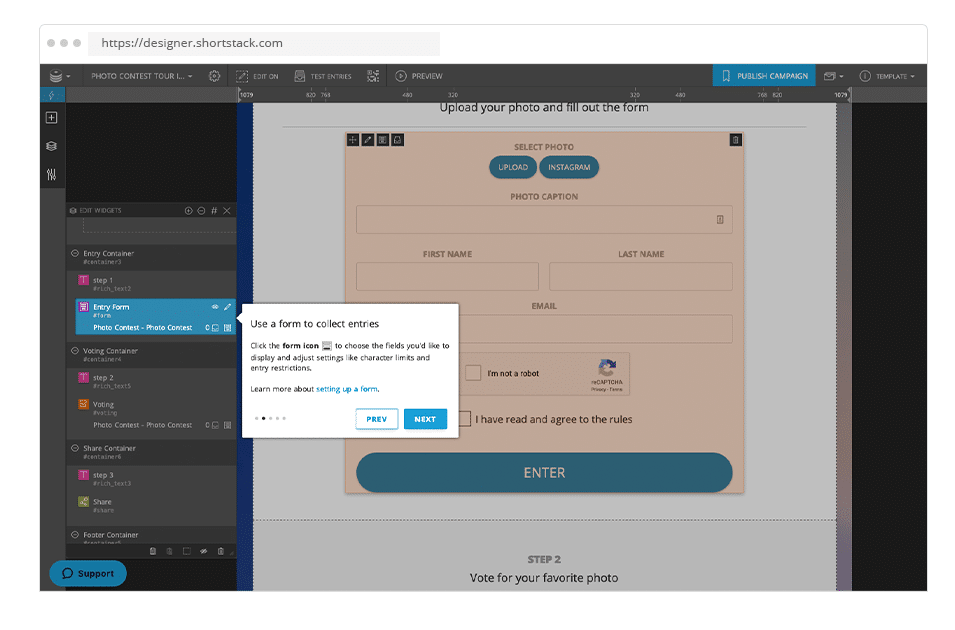
Task: Tick 'I have read and agree to the rules'
Action: pos(464,419)
